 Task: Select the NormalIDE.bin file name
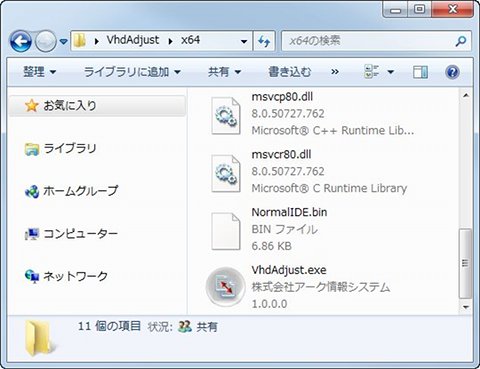289,212
